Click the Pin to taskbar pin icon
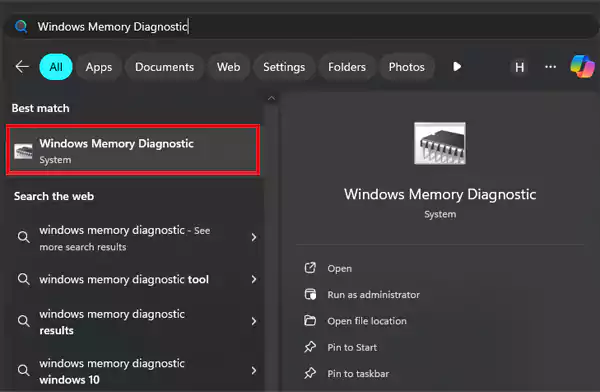600x392 pixels. [310, 373]
